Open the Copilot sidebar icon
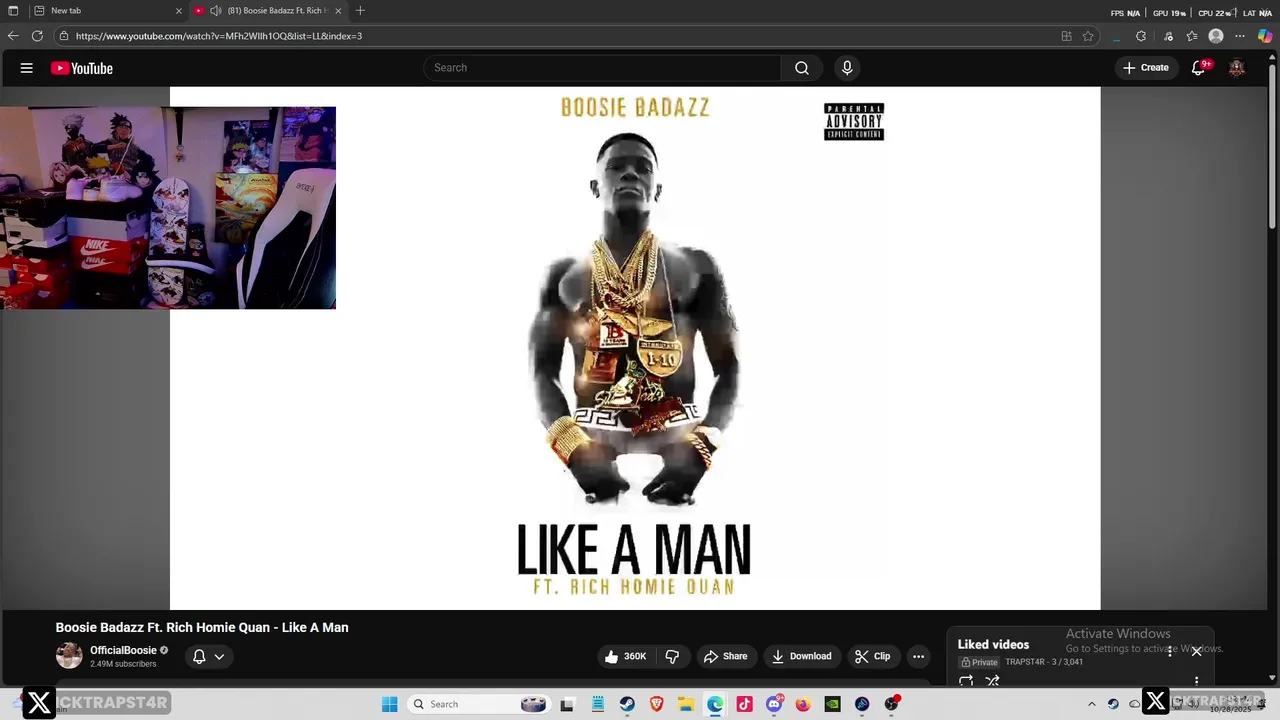This screenshot has height=720, width=1280. [x=1265, y=36]
